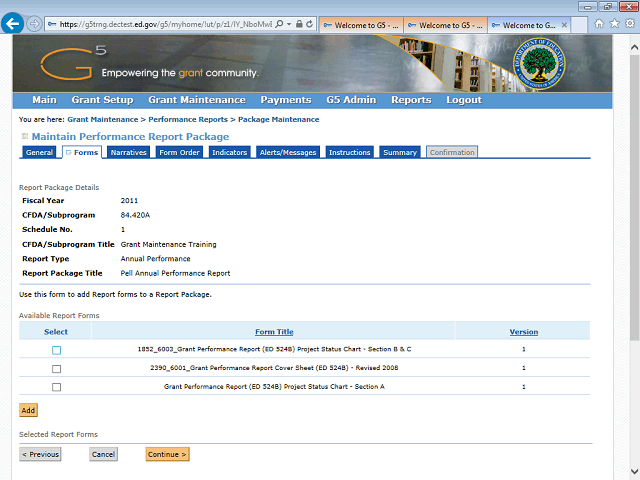
Task: Switch to the Alerts/Messages tab
Action: click(x=288, y=152)
